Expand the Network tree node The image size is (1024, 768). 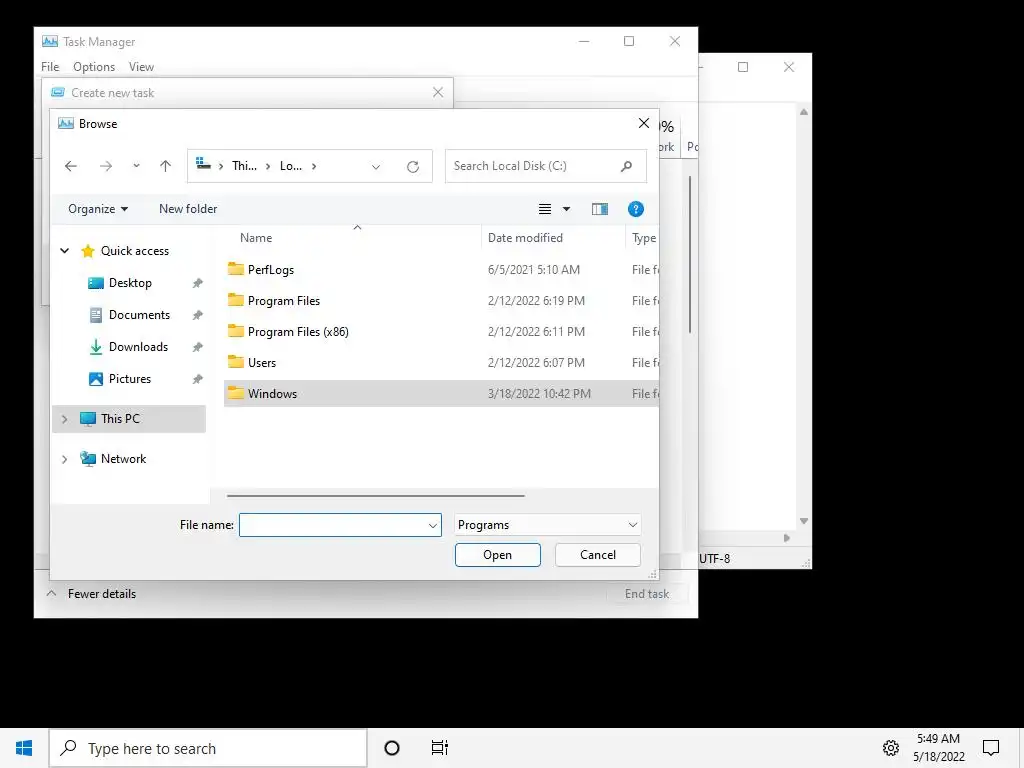[65, 459]
